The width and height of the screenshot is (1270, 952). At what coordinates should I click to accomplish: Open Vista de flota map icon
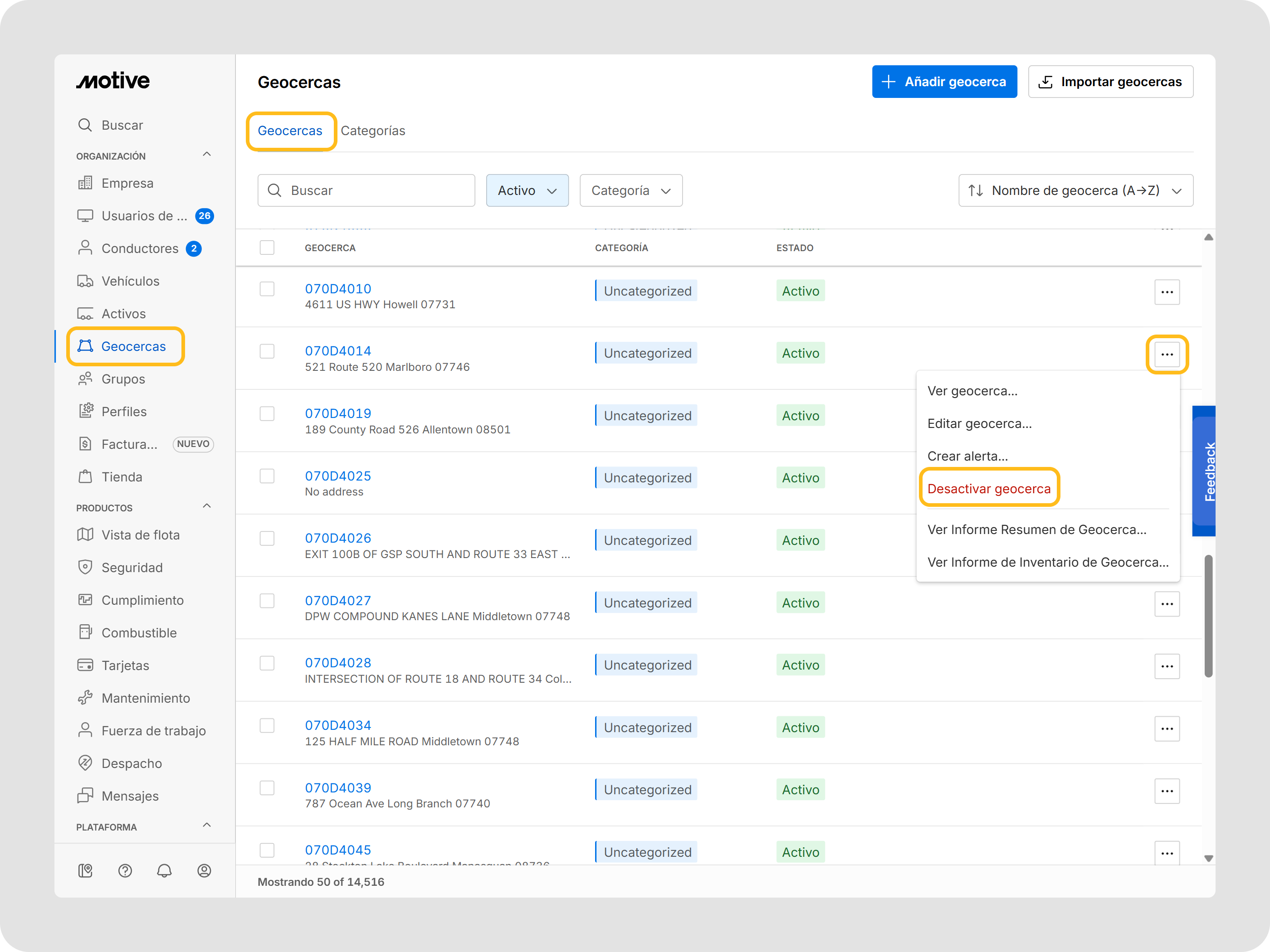point(85,535)
